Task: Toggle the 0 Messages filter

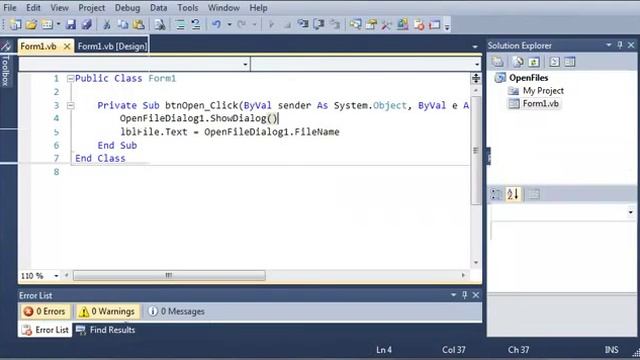Action: coord(176,311)
